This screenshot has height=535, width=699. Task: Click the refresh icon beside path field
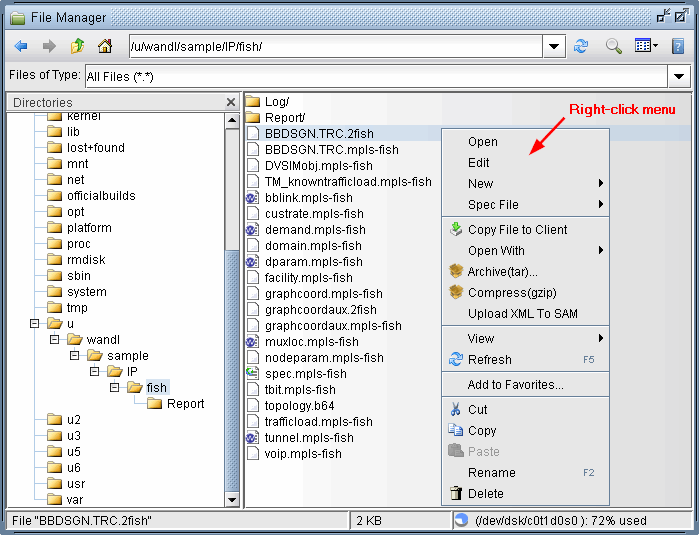click(x=581, y=46)
